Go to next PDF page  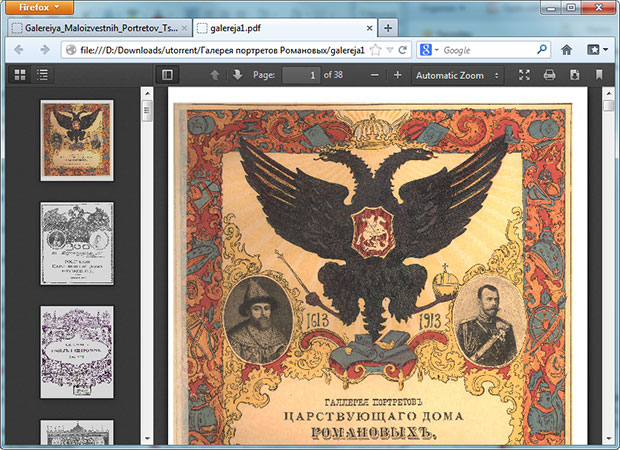237,75
